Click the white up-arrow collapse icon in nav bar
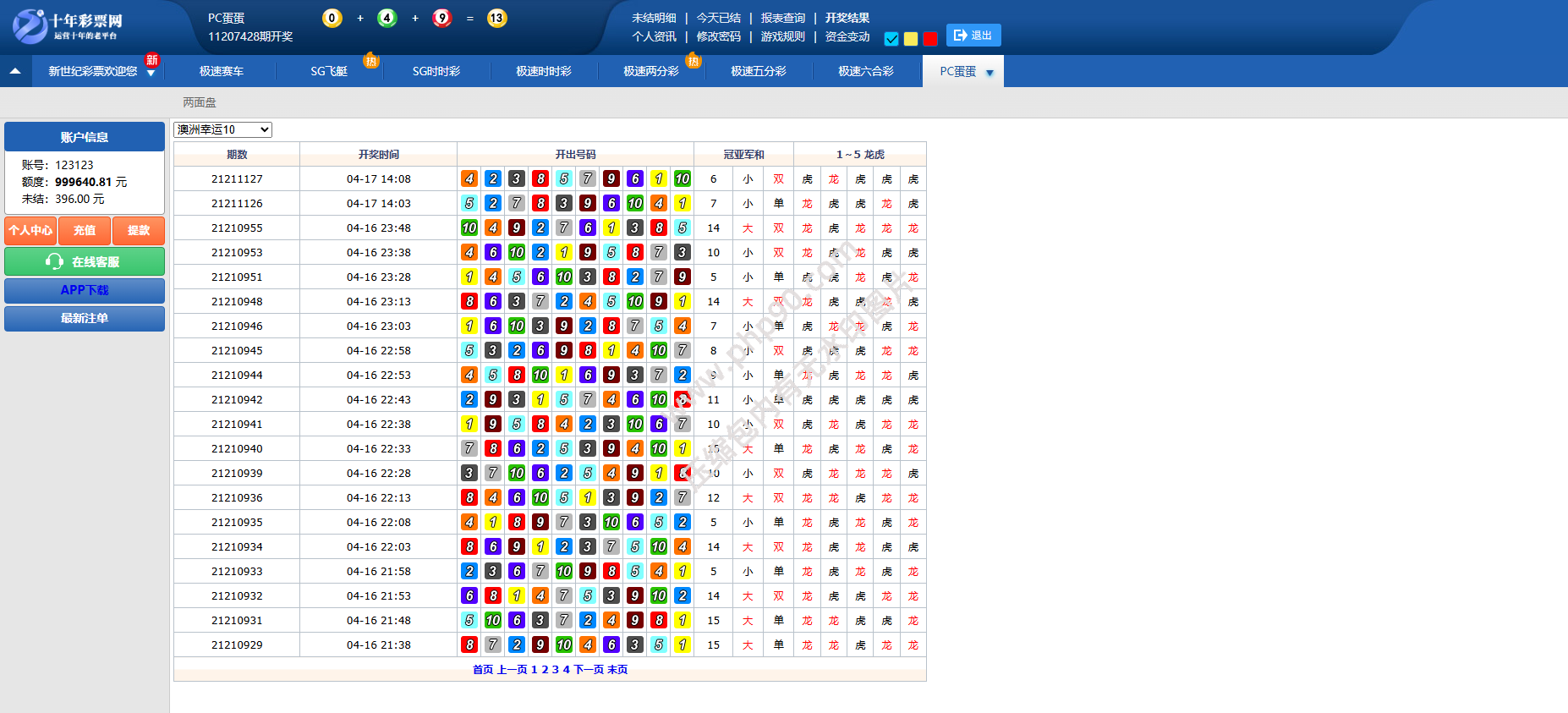This screenshot has height=713, width=1568. (15, 72)
